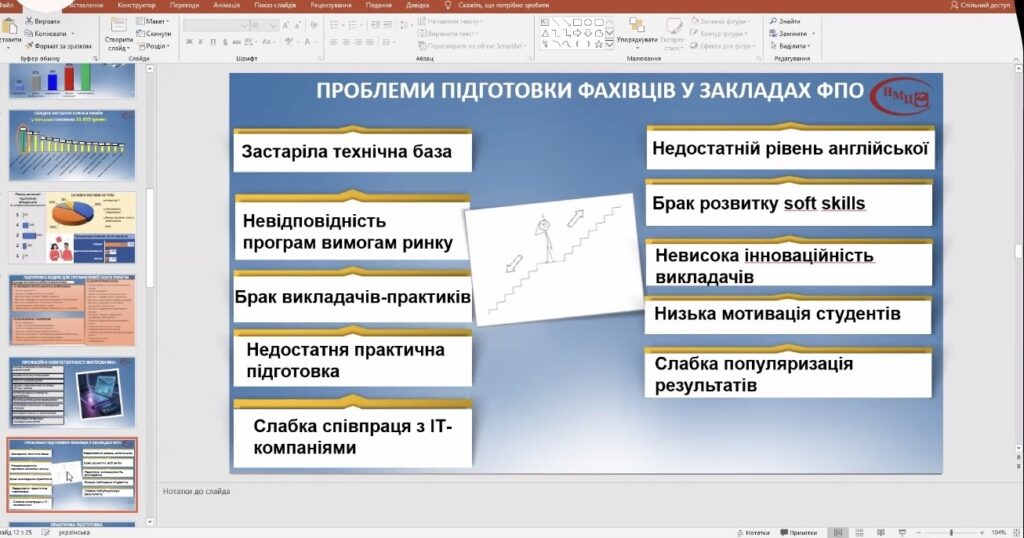Viewport: 1024px width, 538px height.
Task: Switch to the Animation (Анімація) tab
Action: point(226,5)
